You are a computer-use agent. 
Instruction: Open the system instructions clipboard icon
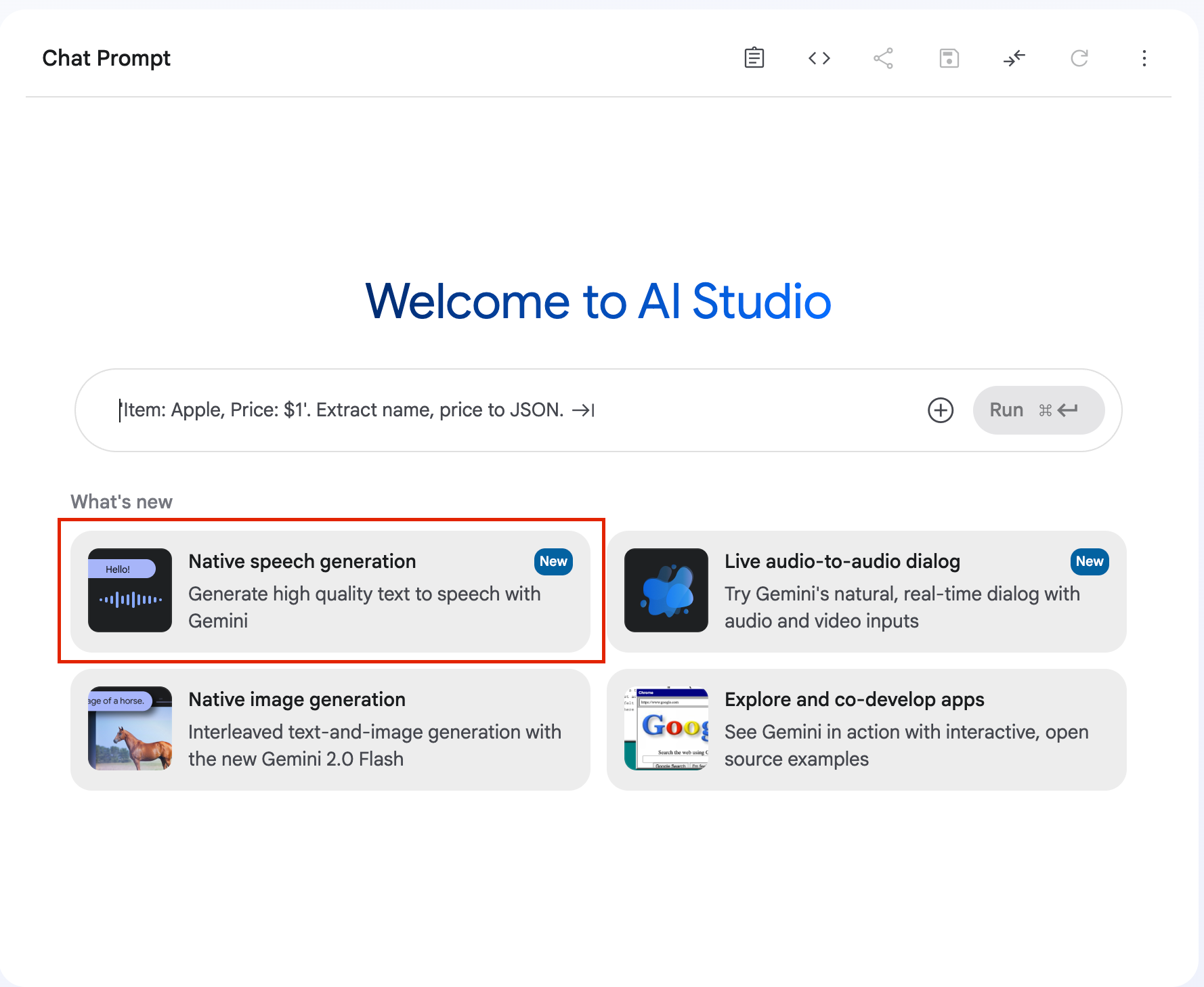pyautogui.click(x=754, y=58)
